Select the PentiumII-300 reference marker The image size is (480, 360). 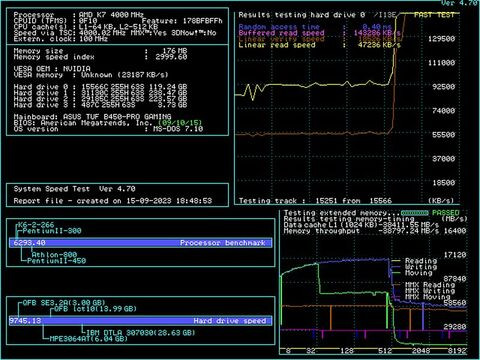[x=52, y=231]
